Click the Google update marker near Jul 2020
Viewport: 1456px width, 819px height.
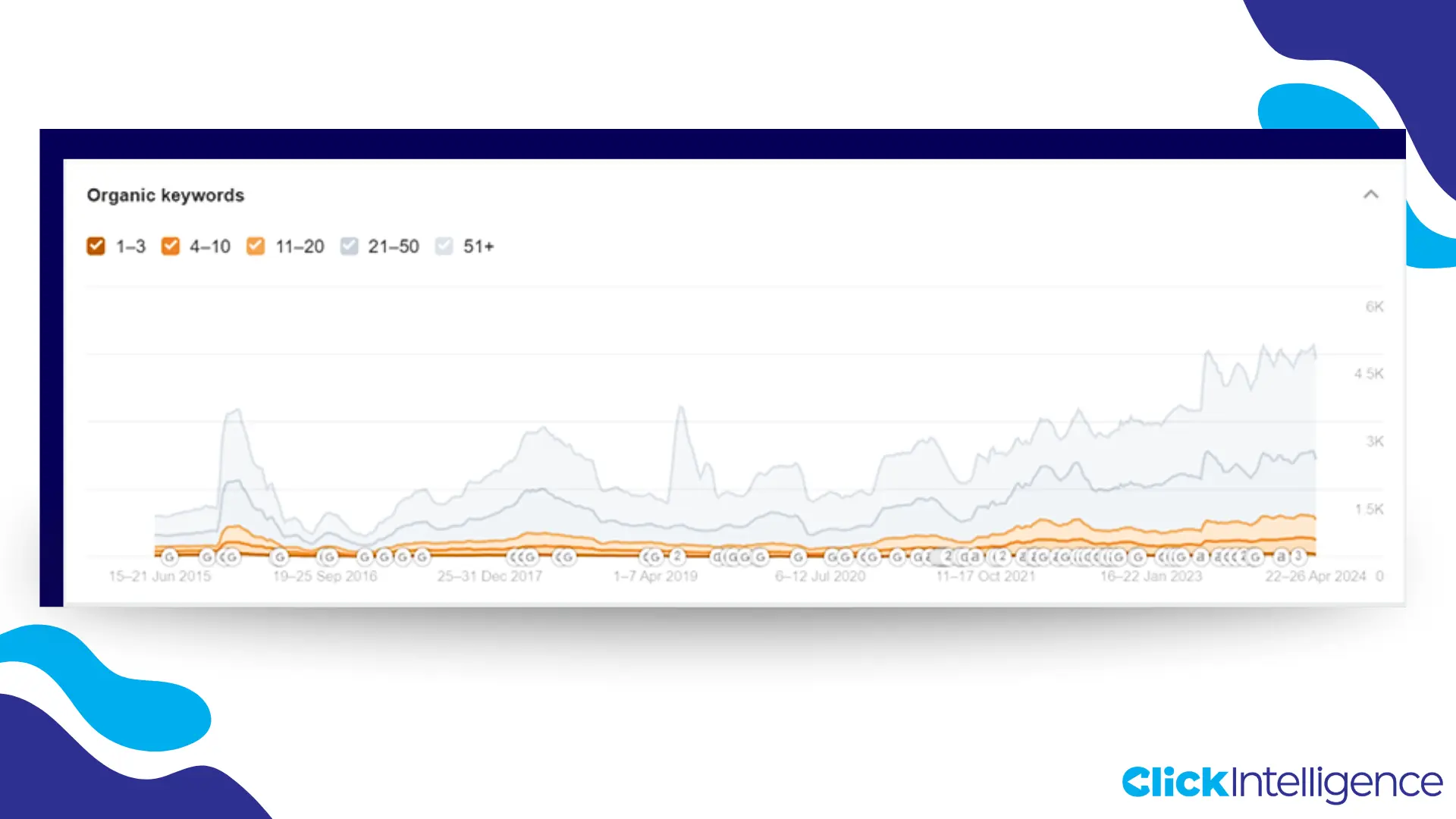[x=799, y=555]
